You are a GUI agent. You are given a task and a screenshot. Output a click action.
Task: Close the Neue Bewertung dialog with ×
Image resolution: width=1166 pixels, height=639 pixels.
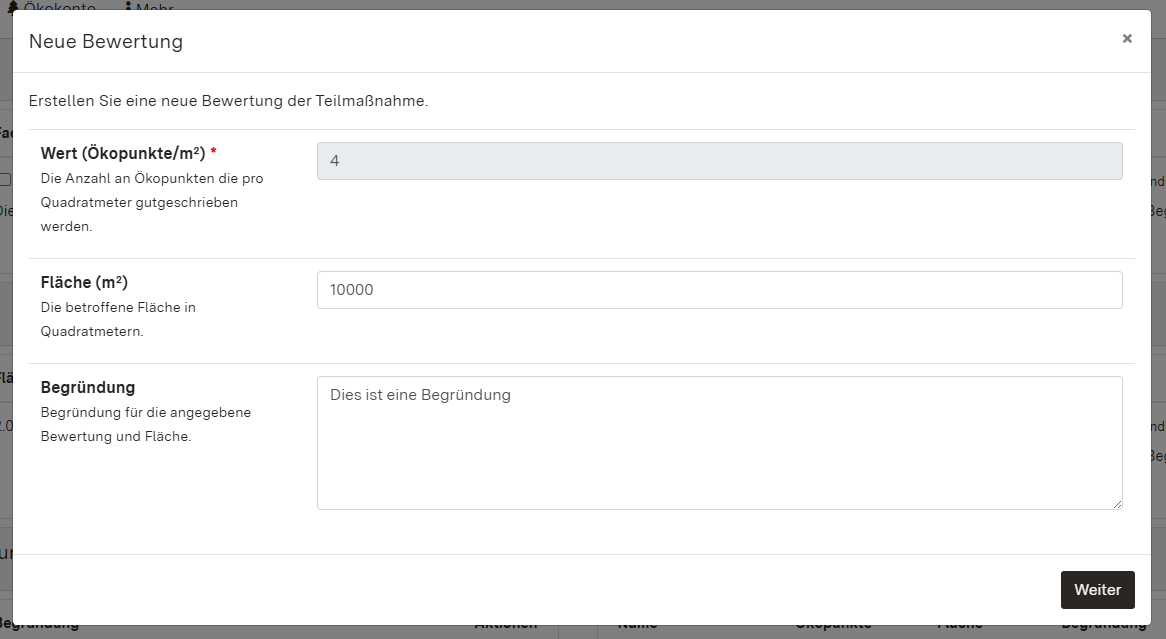[1127, 39]
